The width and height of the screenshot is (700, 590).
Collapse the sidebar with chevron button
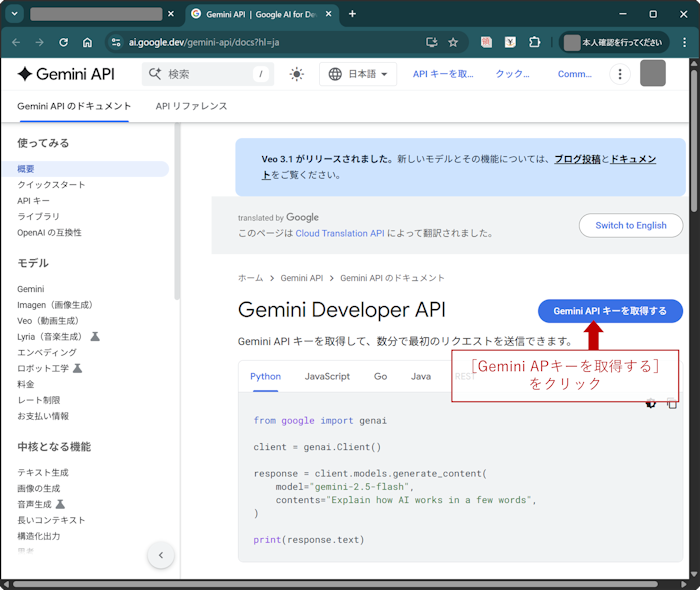click(x=160, y=556)
